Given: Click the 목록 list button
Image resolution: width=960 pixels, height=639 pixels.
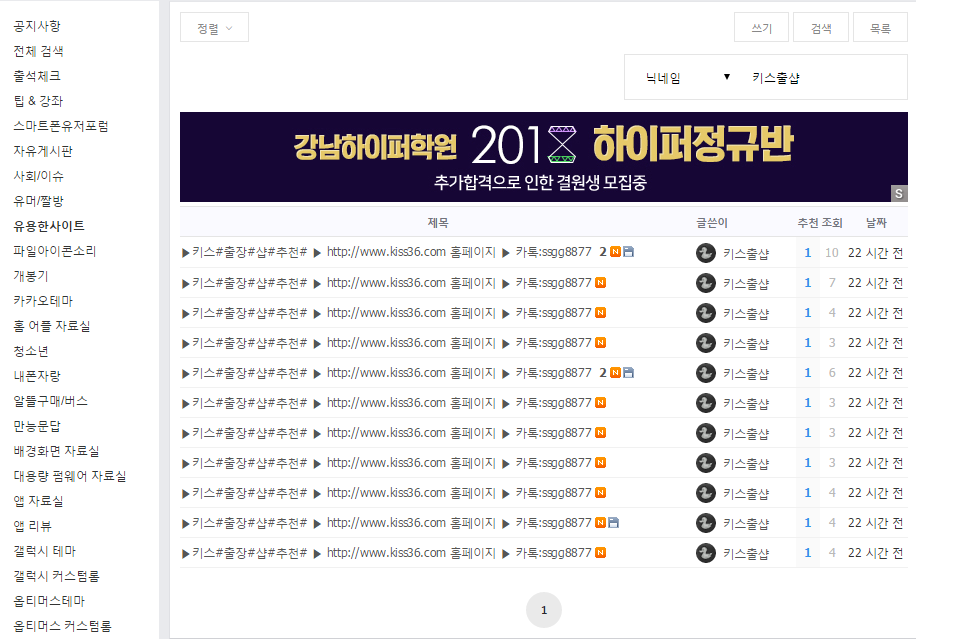Looking at the screenshot, I should [880, 28].
